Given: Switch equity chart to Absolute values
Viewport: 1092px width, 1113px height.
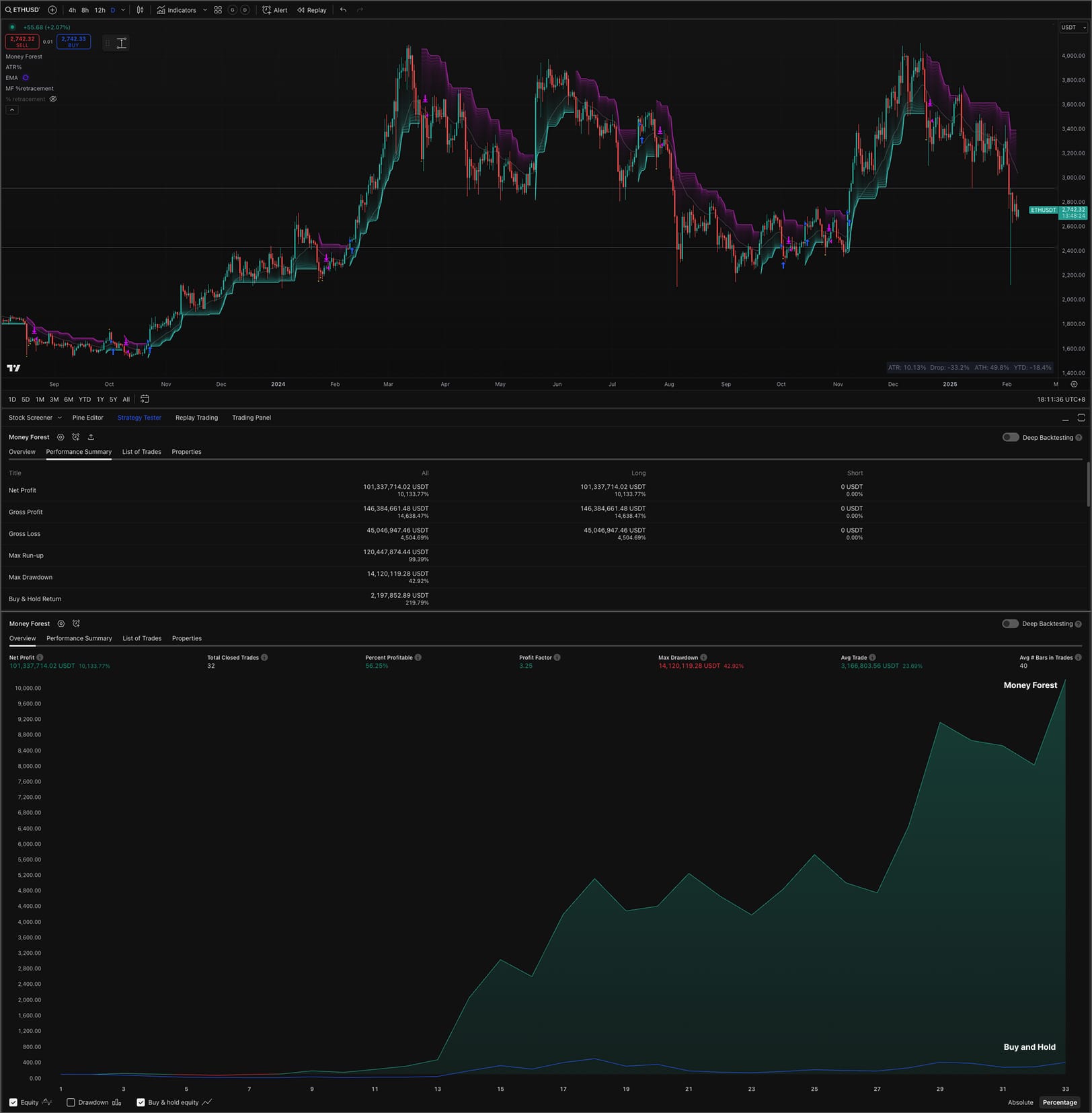Looking at the screenshot, I should tap(1020, 1102).
